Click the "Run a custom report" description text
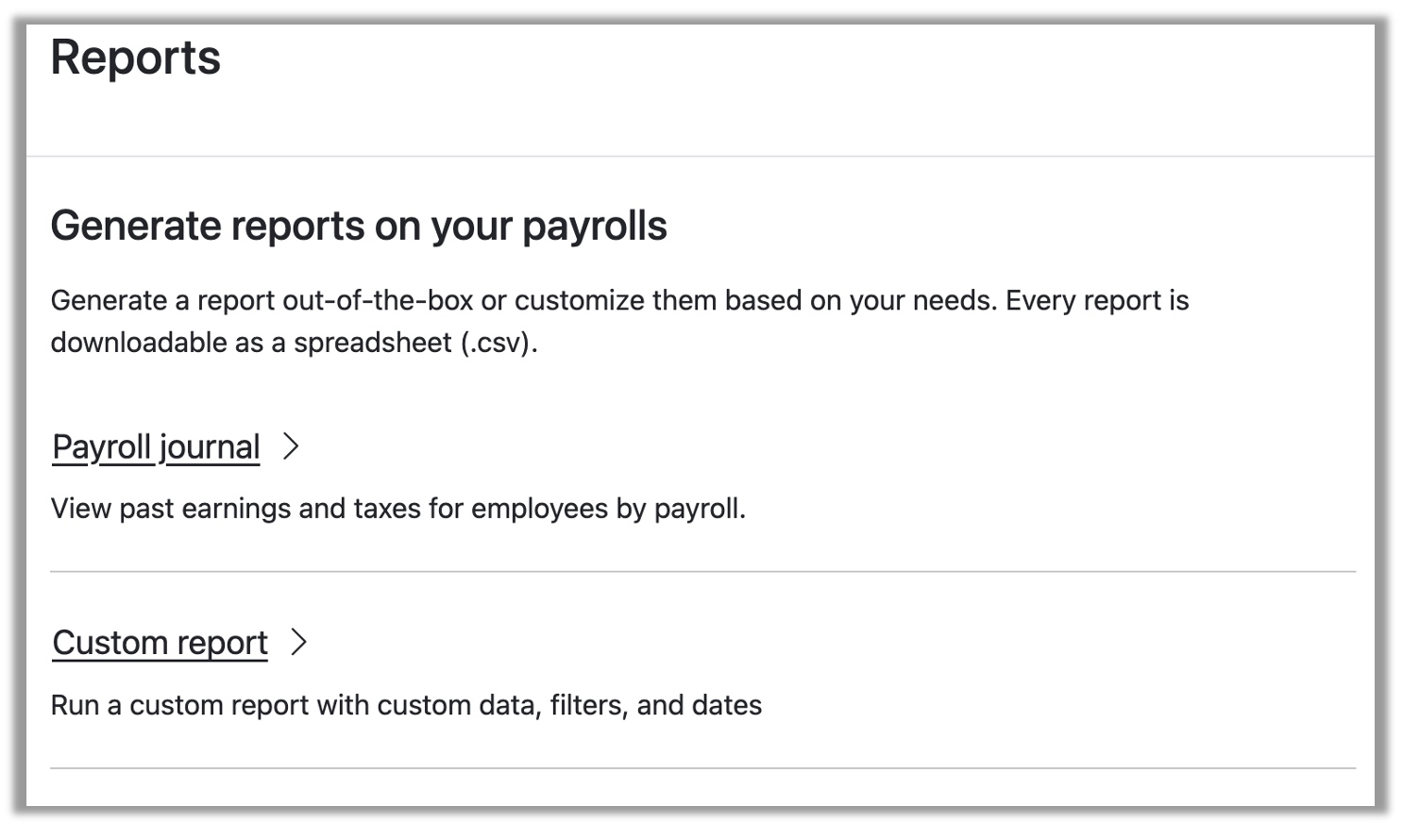1403x840 pixels. point(406,705)
